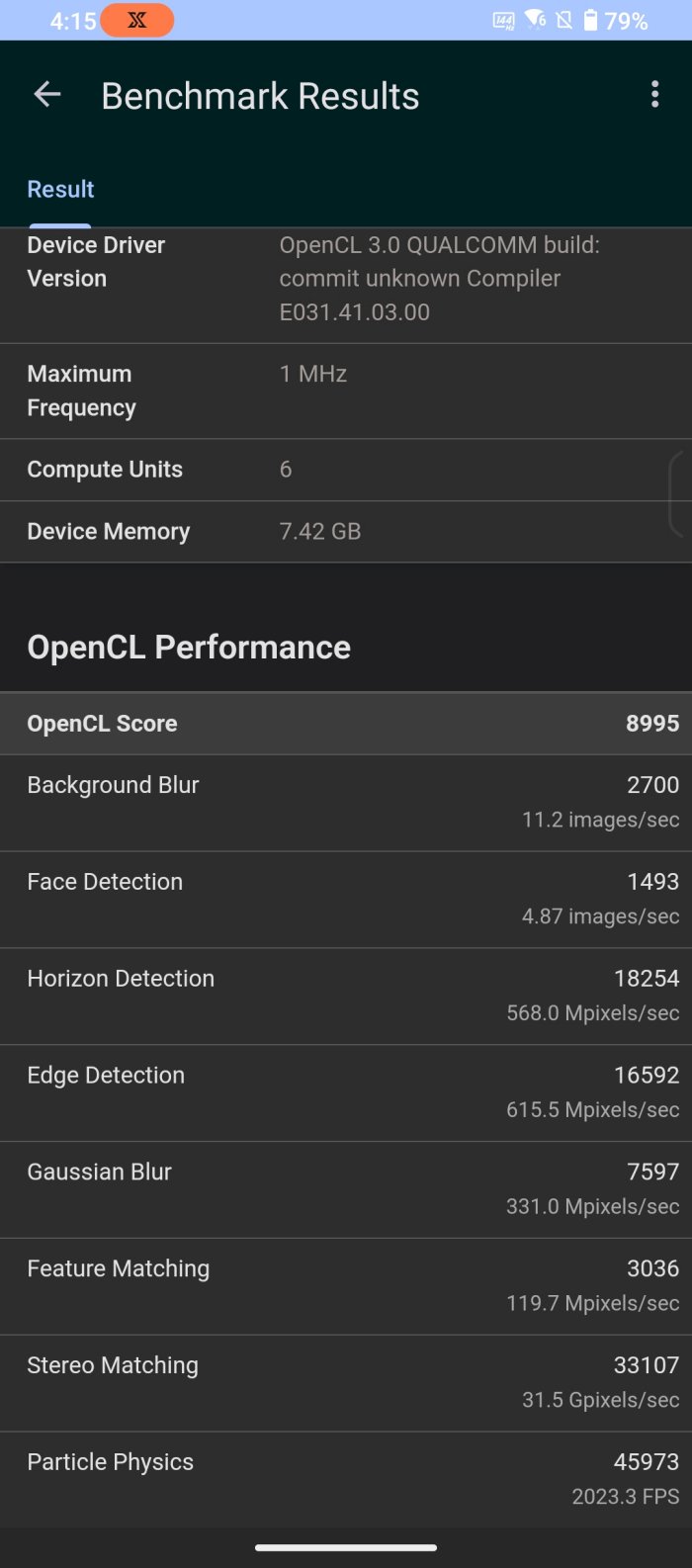Tap the X app notification pill
The height and width of the screenshot is (1568, 692).
[x=136, y=21]
